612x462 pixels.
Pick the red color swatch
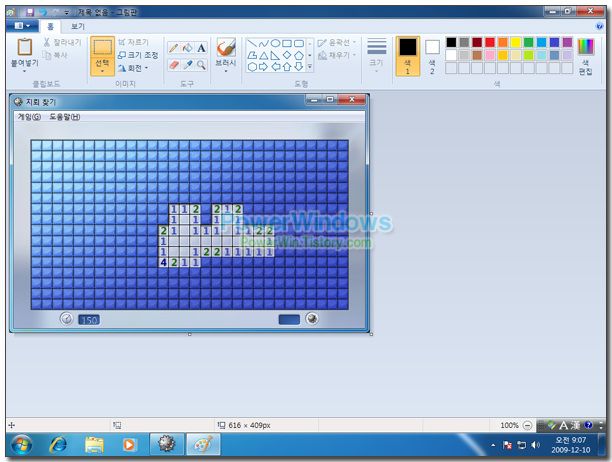pyautogui.click(x=490, y=42)
